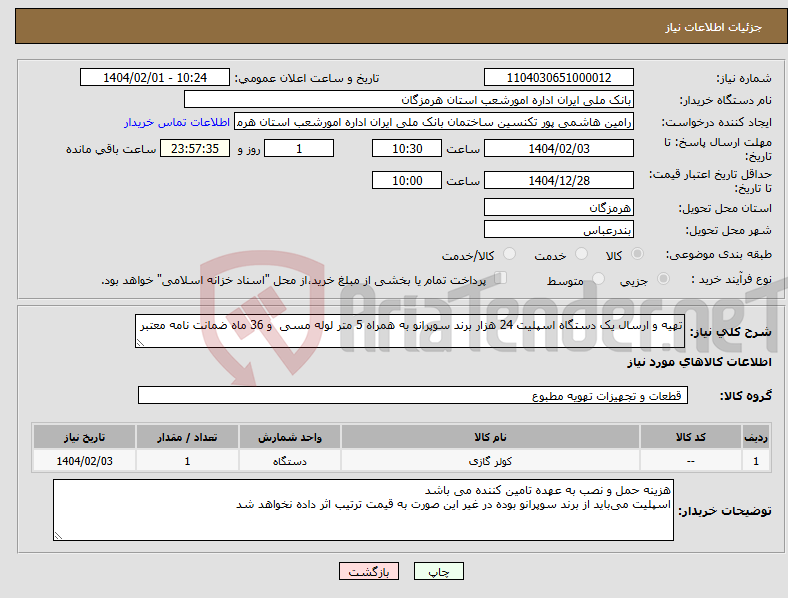The width and height of the screenshot is (788, 598).
Task: Click the واحد شمارش column header
Action: pyautogui.click(x=290, y=437)
